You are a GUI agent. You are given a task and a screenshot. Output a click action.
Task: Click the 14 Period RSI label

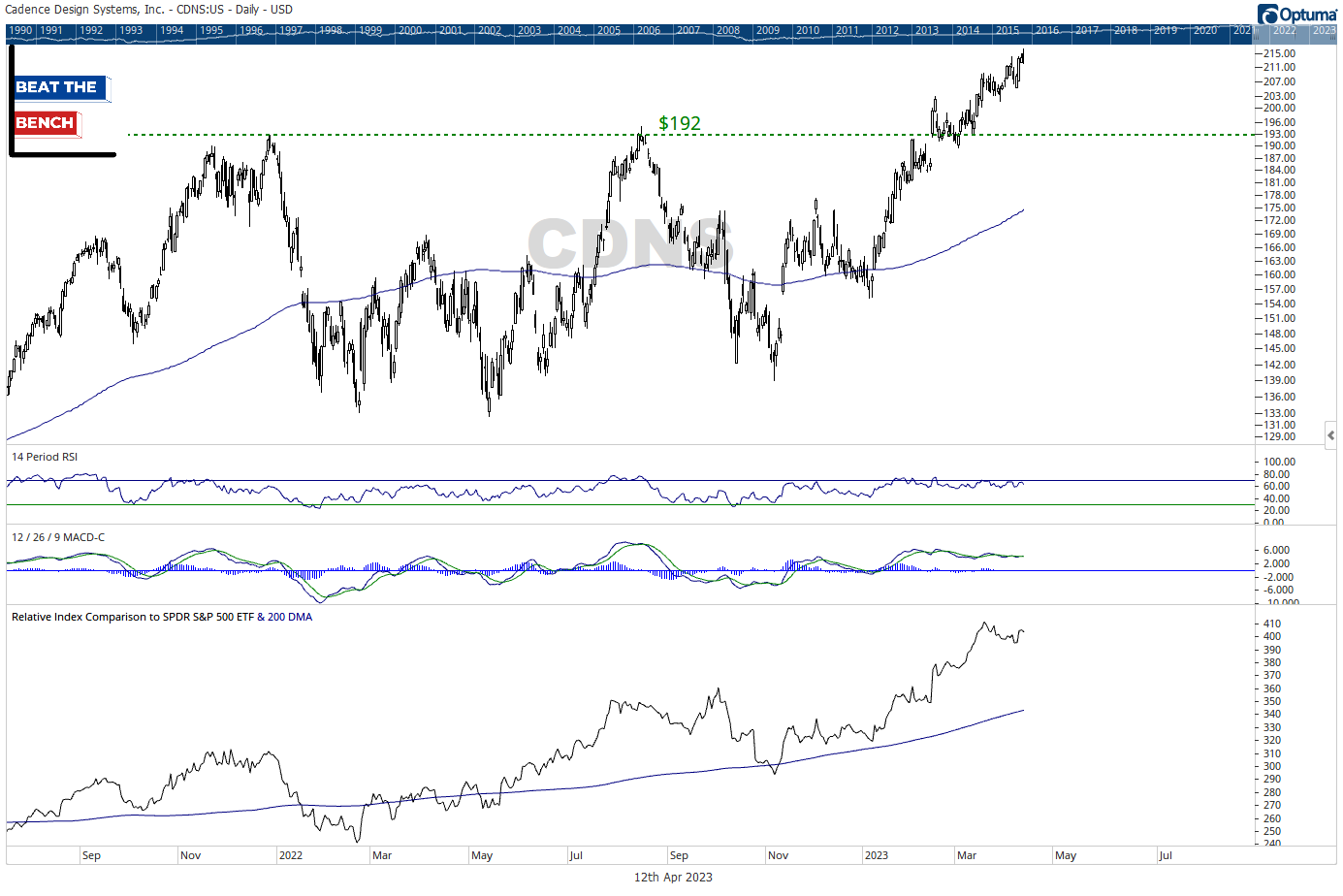[x=45, y=457]
